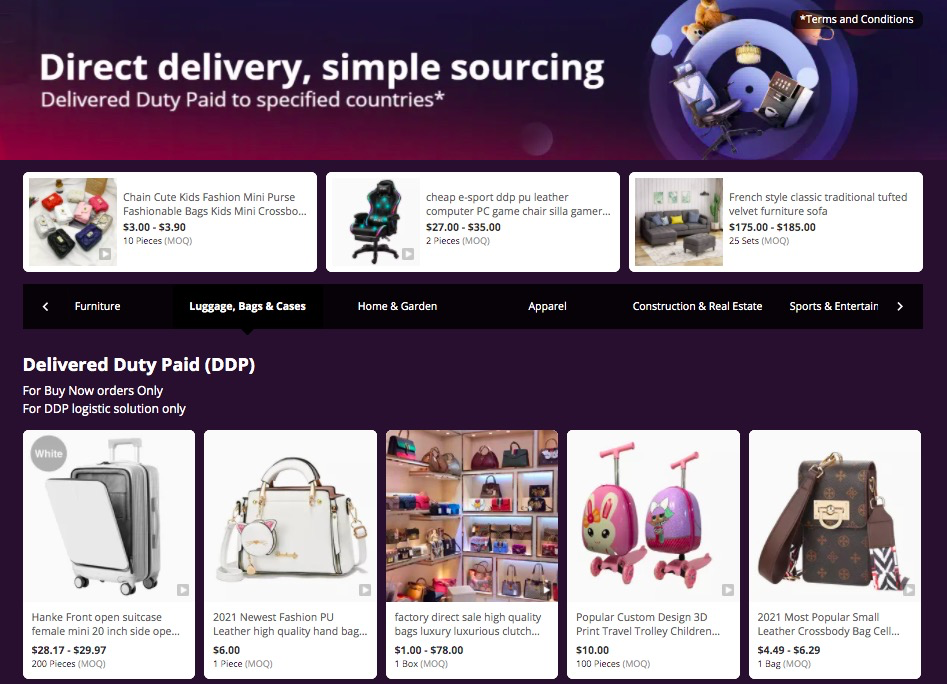
Task: Play video icon on kids mini purse thumbnail
Action: pos(105,254)
